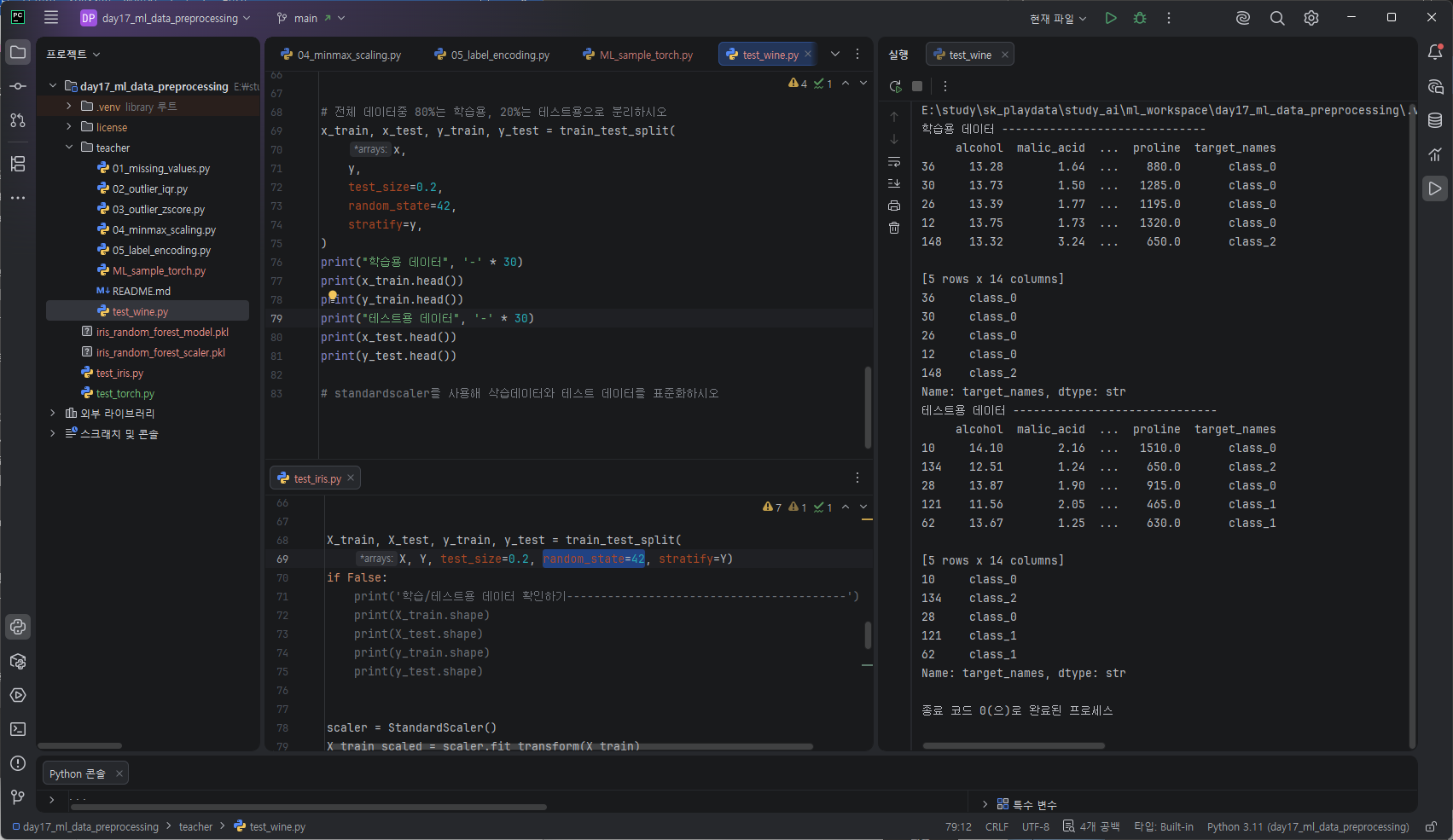This screenshot has width=1453, height=840.
Task: Collapse the teacher folder
Action: [x=69, y=148]
